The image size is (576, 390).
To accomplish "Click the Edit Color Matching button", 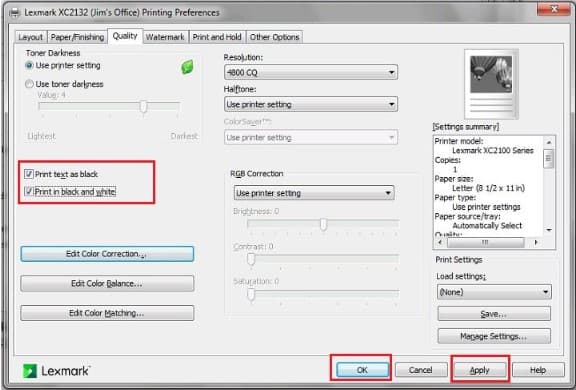I will (107, 313).
